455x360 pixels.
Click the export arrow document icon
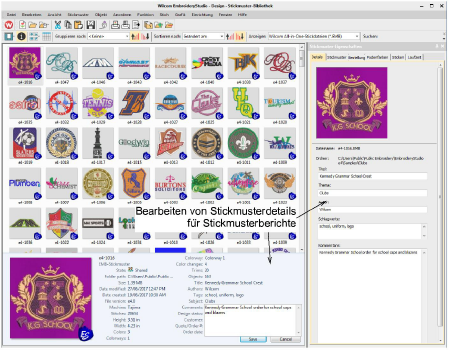[x=136, y=25]
